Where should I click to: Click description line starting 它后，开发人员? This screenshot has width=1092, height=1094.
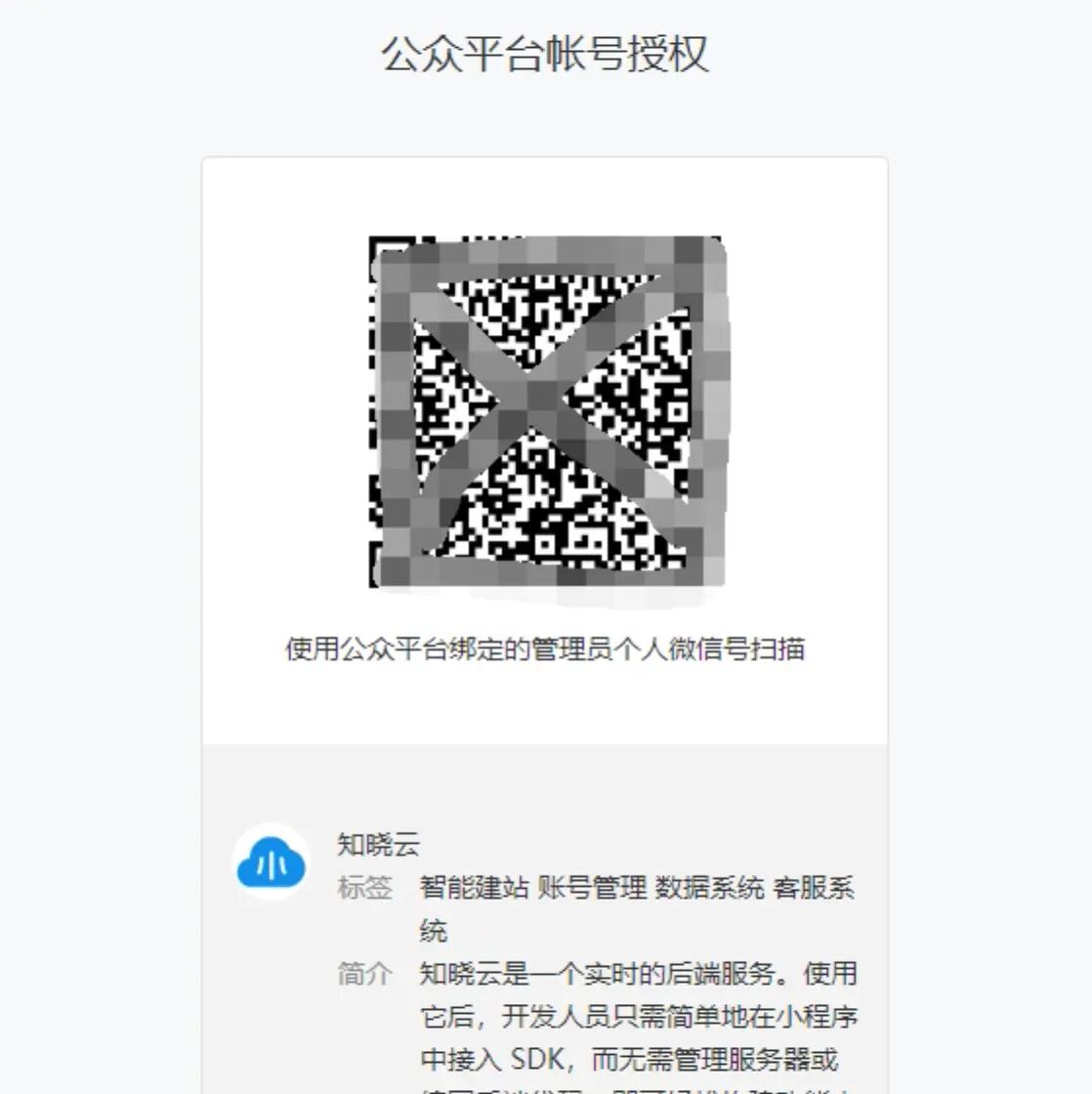click(639, 1017)
